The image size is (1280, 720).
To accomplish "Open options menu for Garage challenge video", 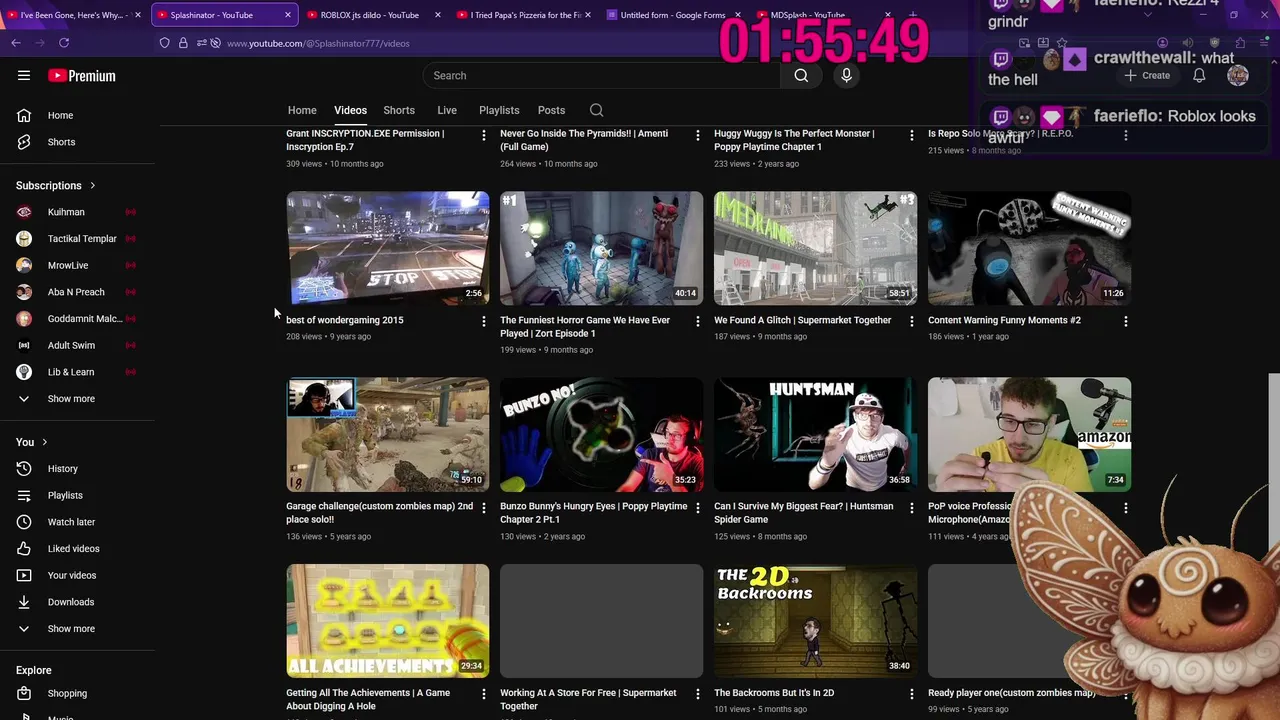I will point(484,507).
